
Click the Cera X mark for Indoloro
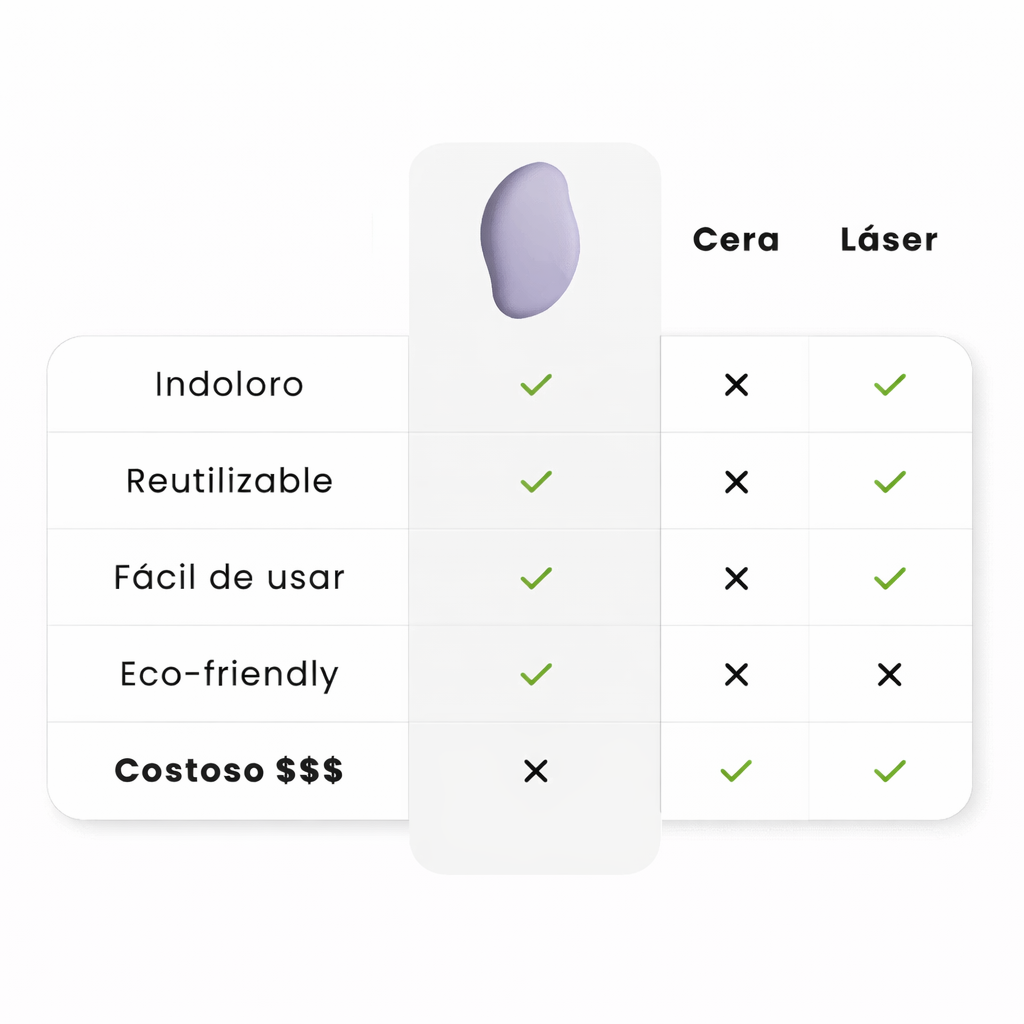pyautogui.click(x=736, y=385)
